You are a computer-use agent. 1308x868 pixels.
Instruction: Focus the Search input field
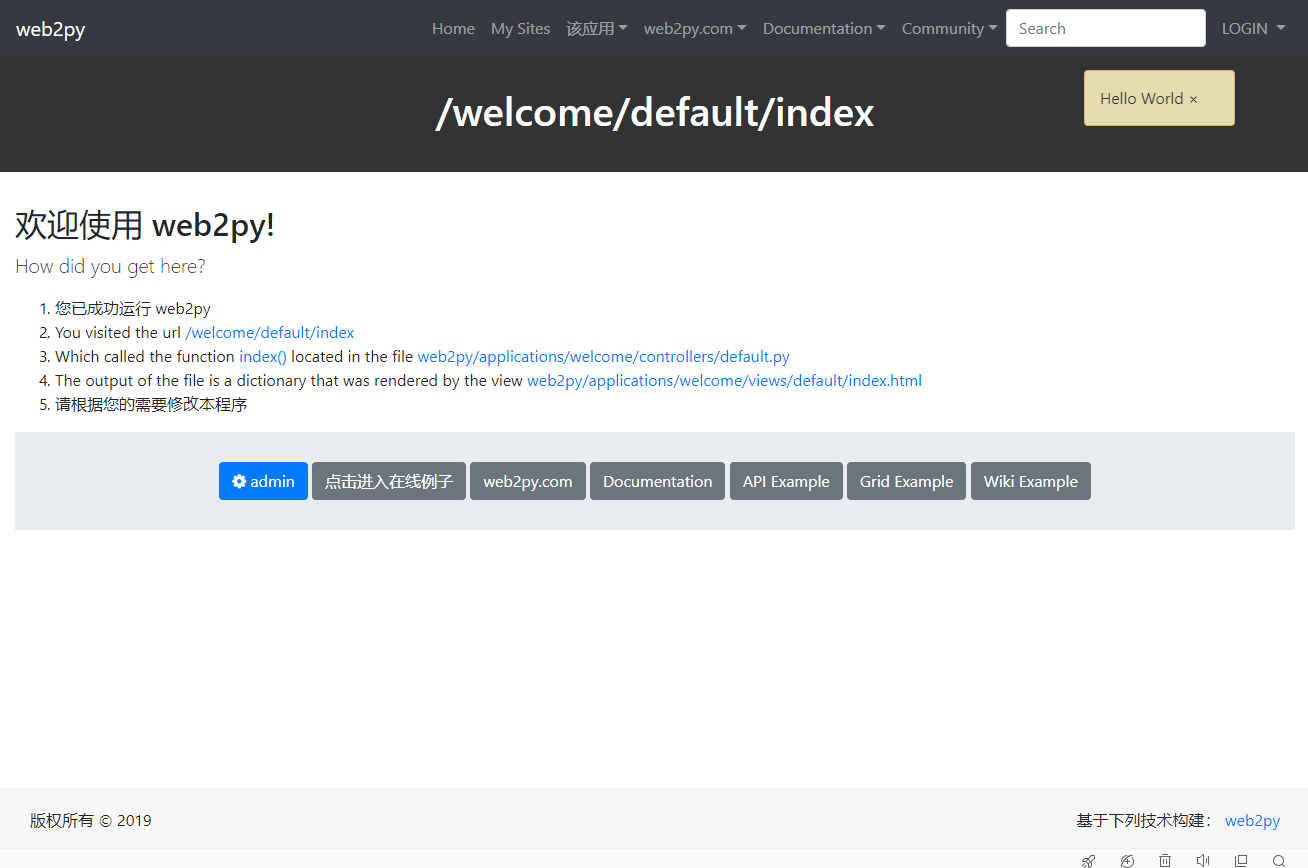(x=1105, y=28)
